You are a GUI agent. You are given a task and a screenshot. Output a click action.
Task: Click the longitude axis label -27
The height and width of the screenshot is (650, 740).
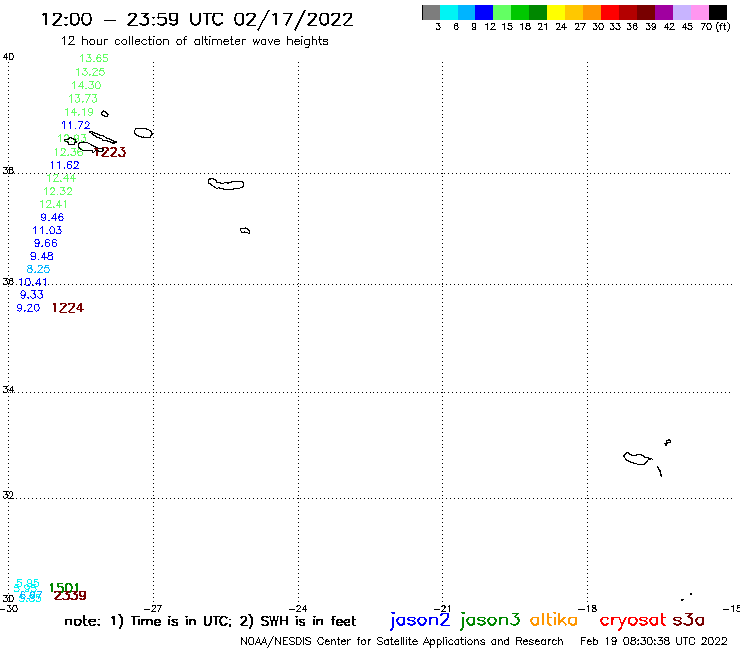tap(153, 609)
